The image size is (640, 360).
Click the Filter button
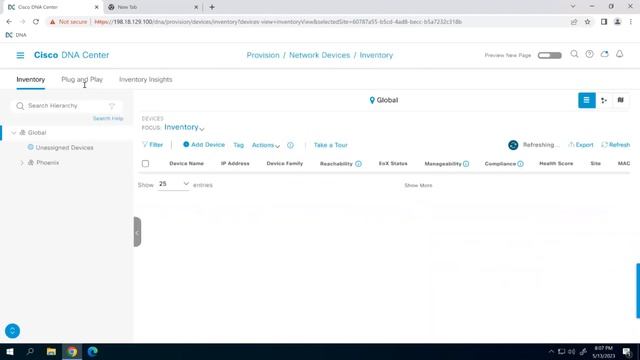pyautogui.click(x=153, y=145)
